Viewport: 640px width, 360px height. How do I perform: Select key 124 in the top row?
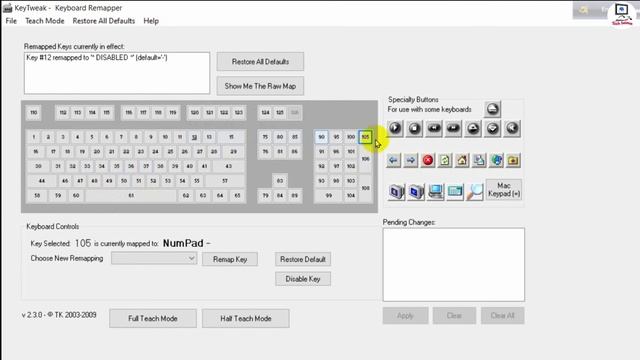(265, 113)
